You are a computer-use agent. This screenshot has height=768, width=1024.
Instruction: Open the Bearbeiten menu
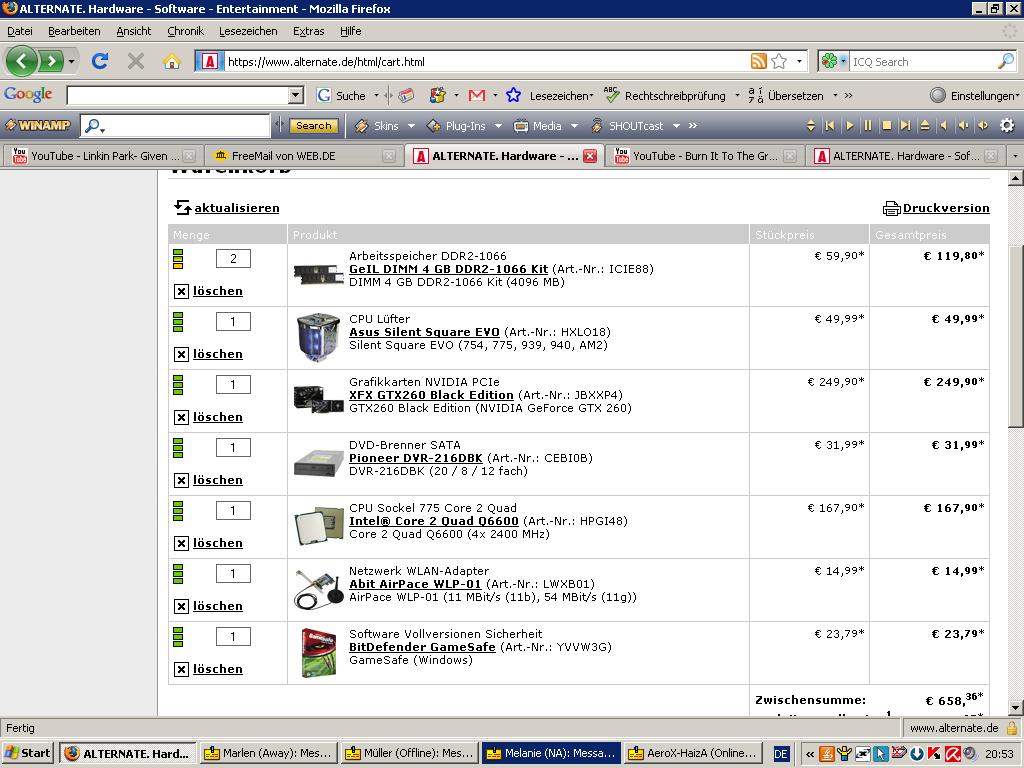(x=74, y=31)
